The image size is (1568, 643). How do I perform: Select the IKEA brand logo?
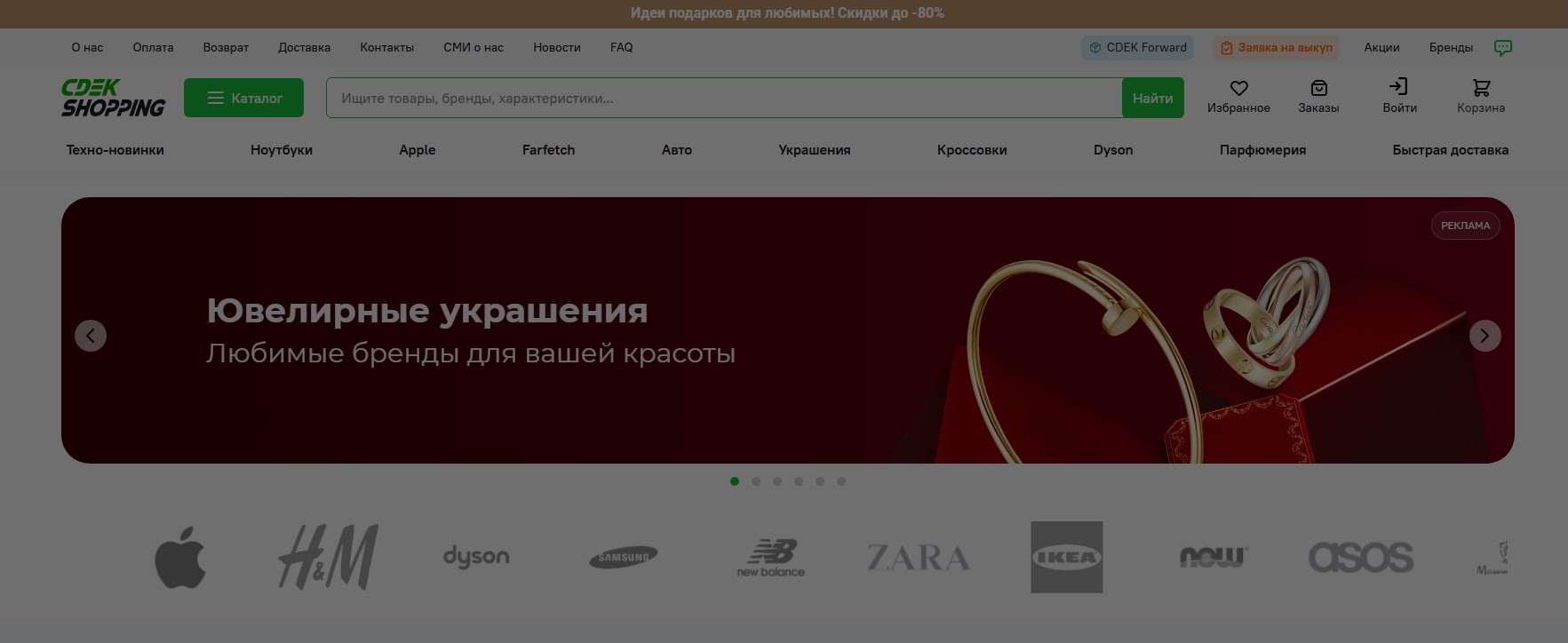[1066, 557]
